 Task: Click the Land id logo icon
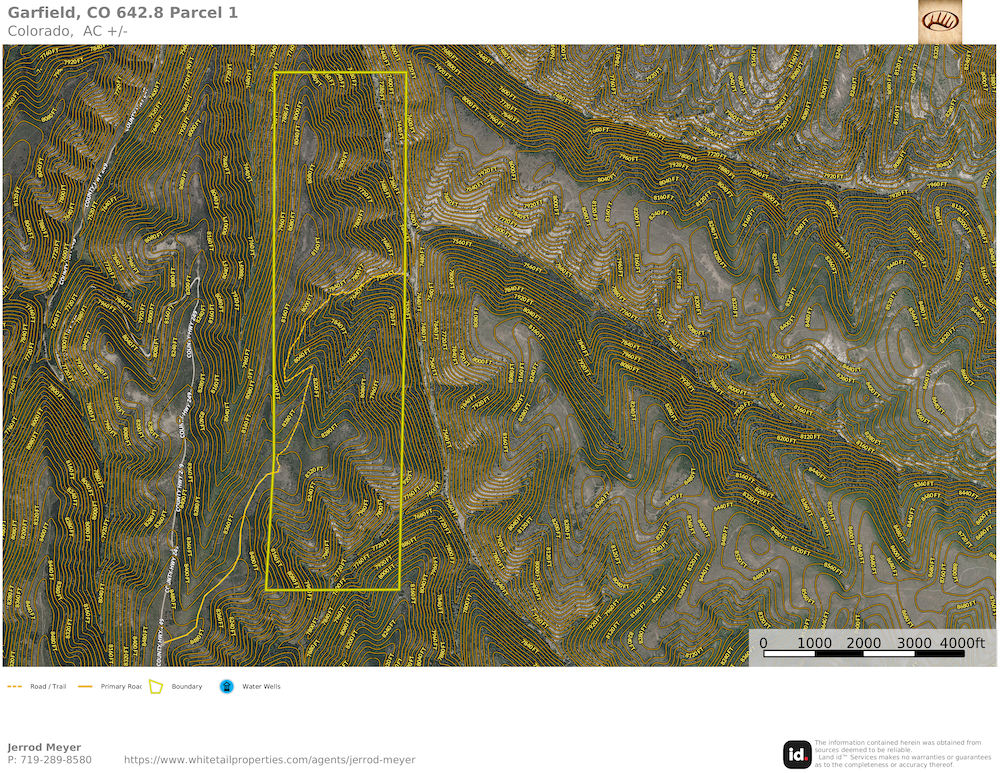(x=797, y=754)
